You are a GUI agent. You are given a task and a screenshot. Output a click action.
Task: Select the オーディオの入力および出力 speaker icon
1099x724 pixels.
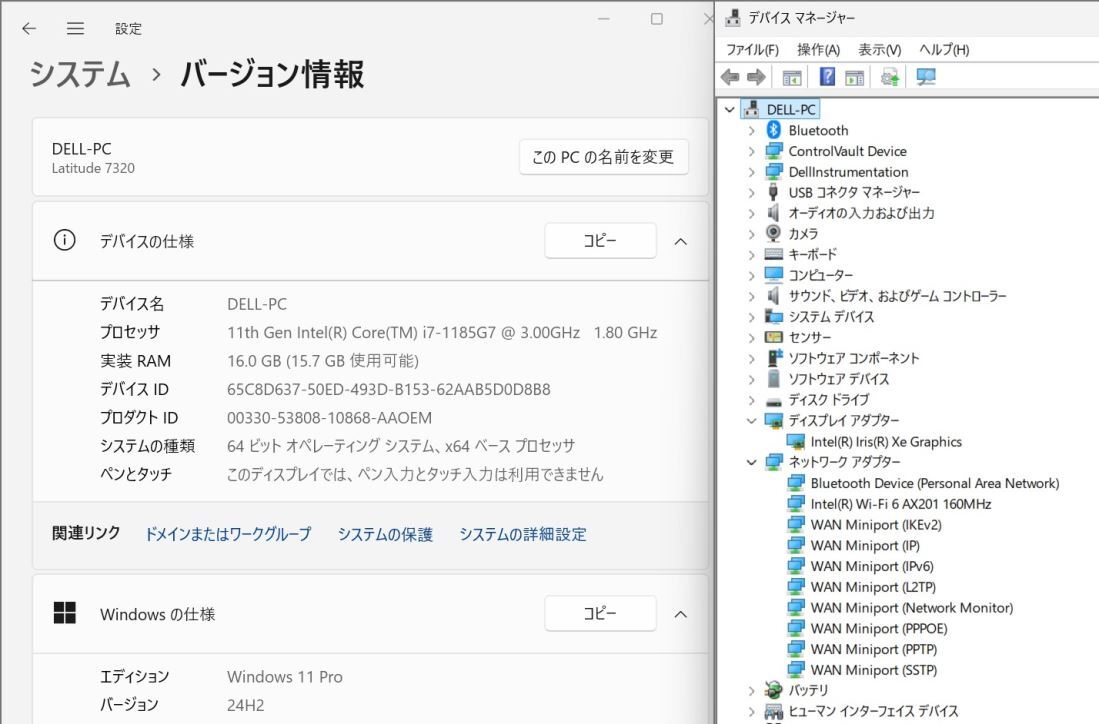(x=774, y=212)
